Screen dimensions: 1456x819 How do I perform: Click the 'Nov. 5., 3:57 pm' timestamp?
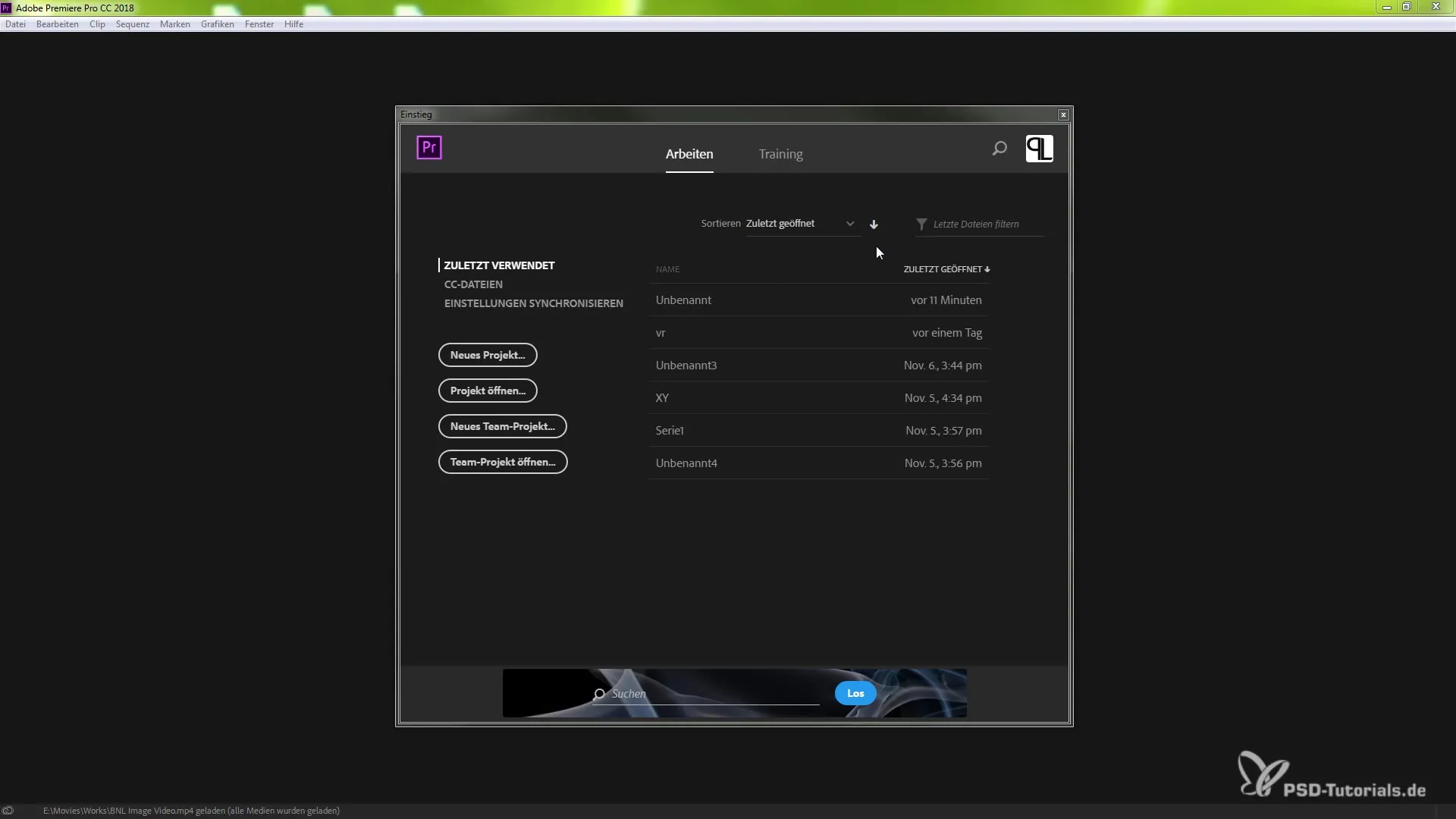(943, 431)
